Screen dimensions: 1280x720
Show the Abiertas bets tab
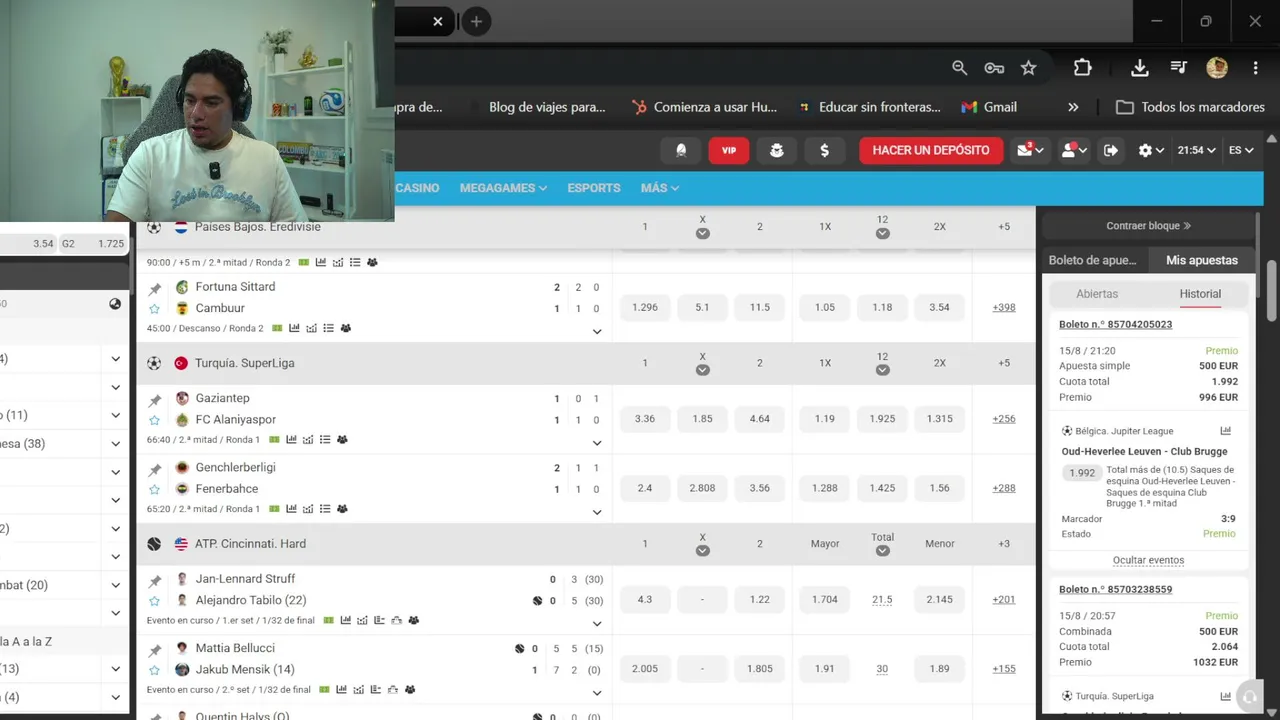[x=1097, y=294]
